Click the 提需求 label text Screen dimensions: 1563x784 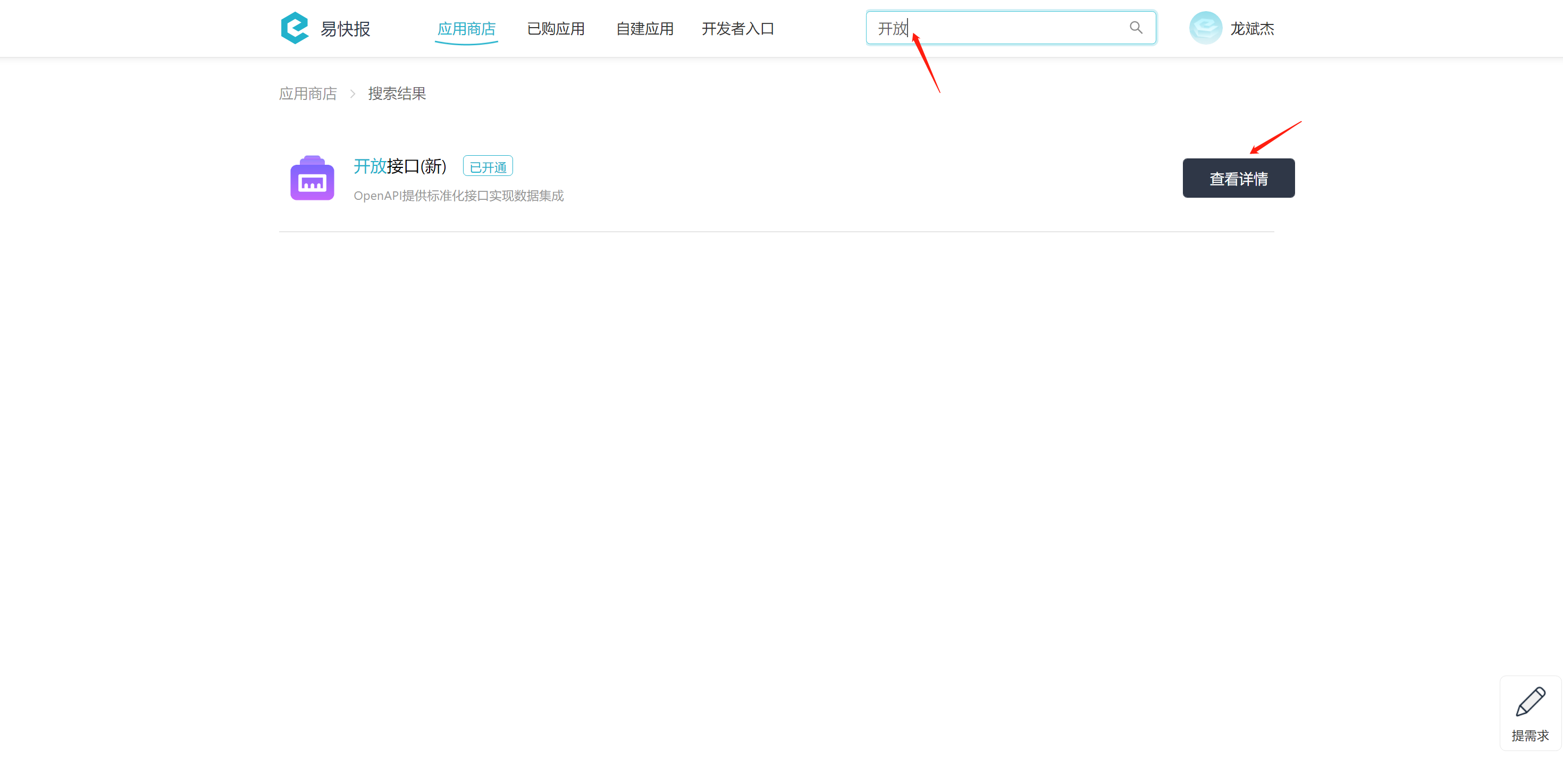[x=1530, y=736]
